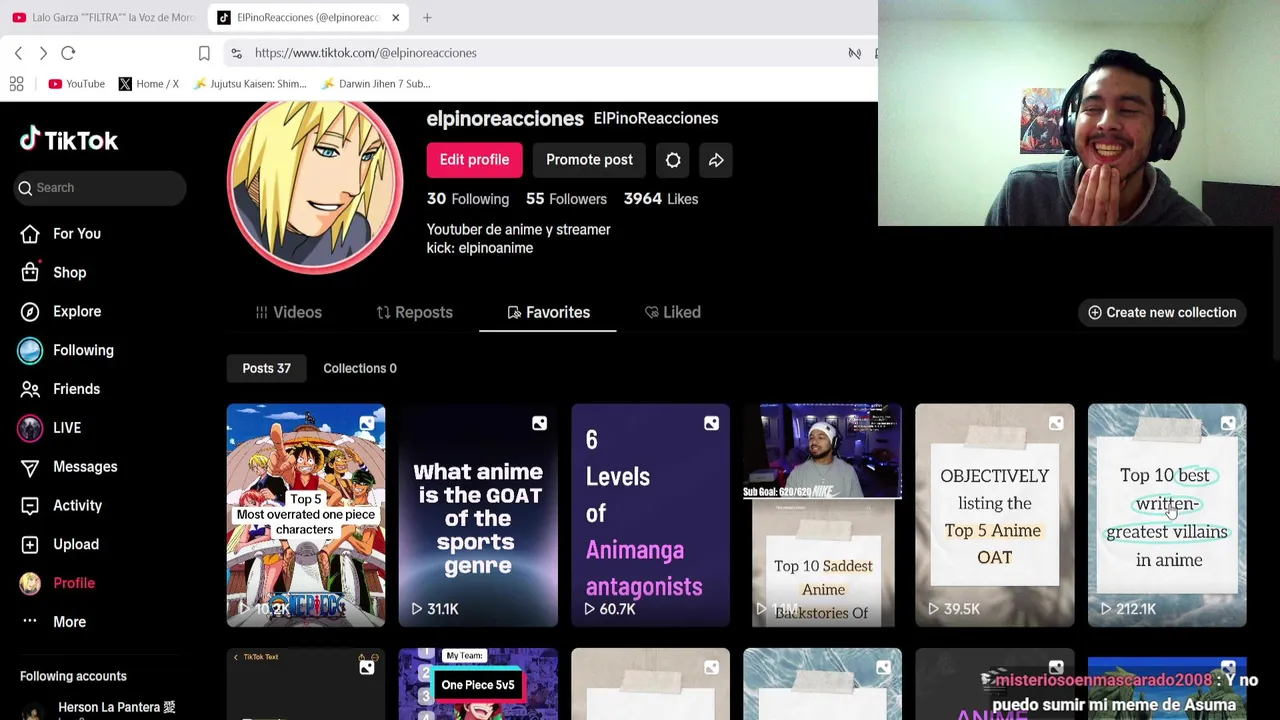
Task: Open the Home / X bookmark
Action: (148, 84)
